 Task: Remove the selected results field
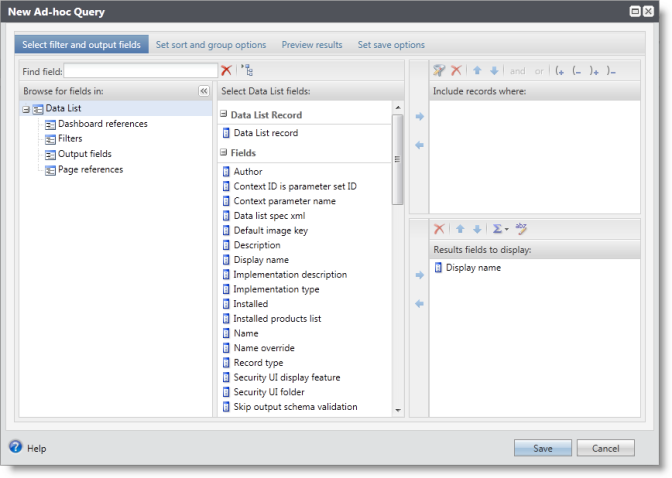tap(439, 229)
